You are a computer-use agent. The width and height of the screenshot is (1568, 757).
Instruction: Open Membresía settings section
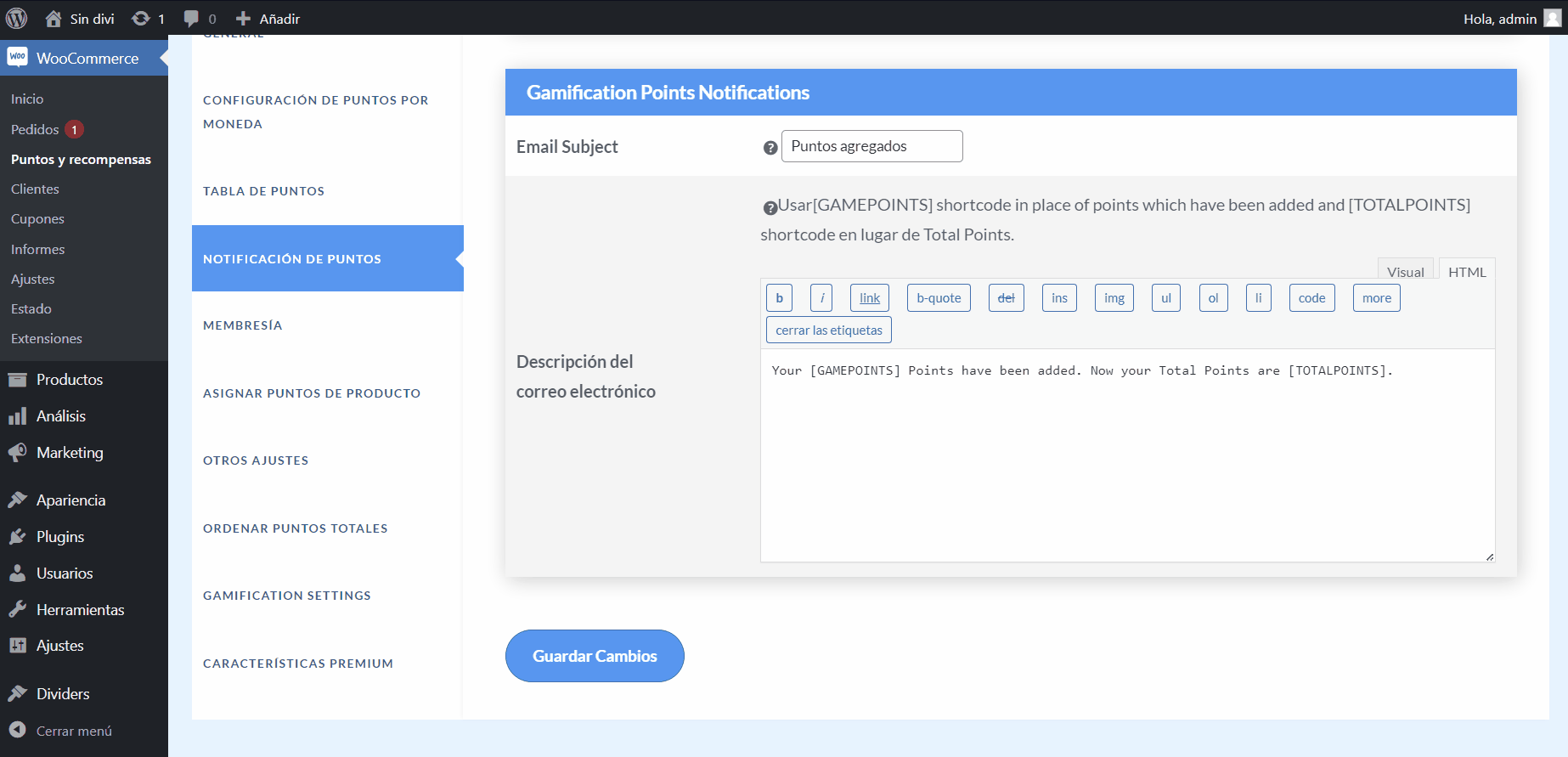(x=242, y=325)
